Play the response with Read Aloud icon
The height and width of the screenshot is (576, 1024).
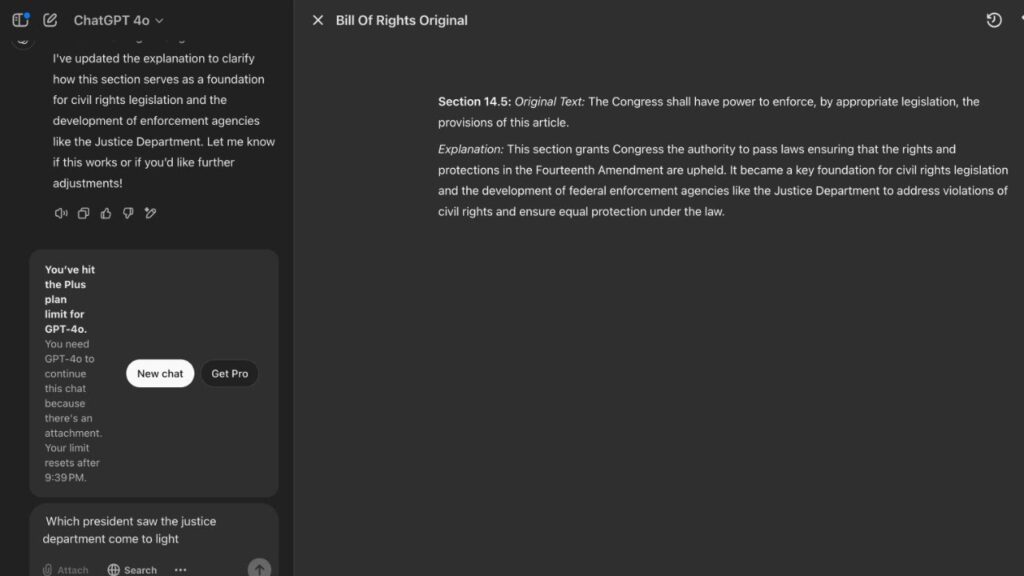pyautogui.click(x=61, y=213)
